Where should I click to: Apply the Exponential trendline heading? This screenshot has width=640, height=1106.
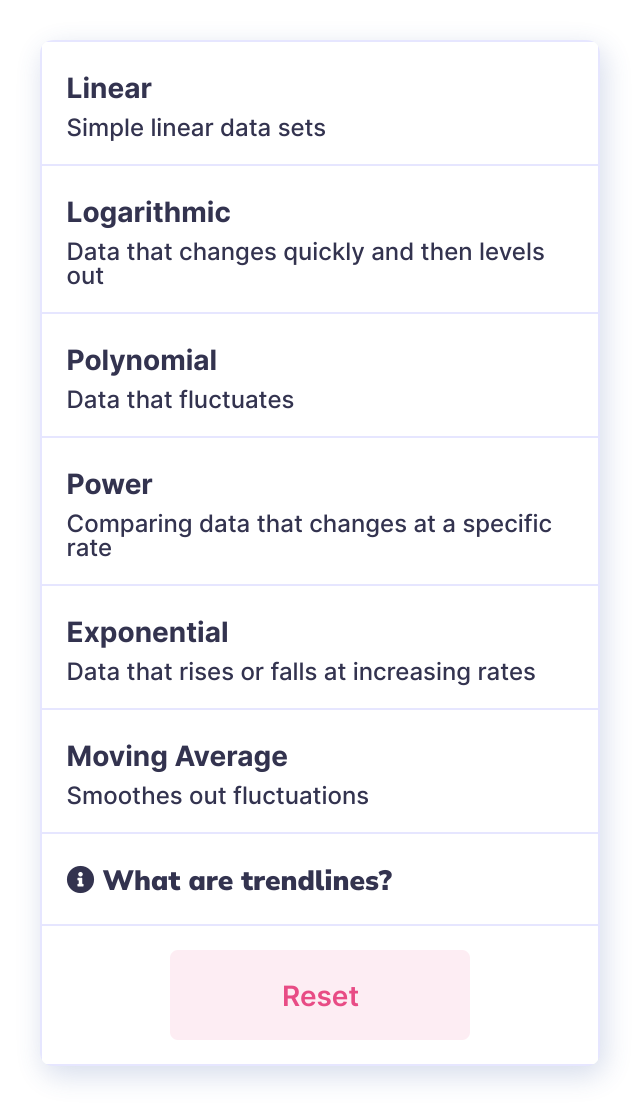[147, 632]
